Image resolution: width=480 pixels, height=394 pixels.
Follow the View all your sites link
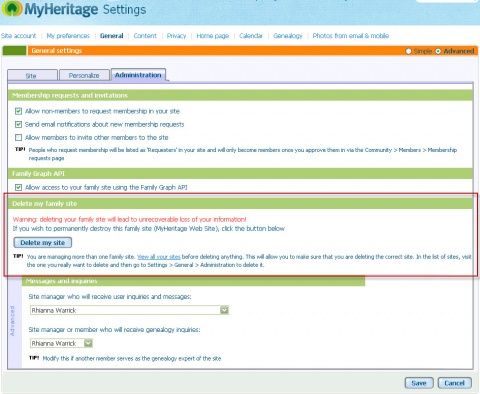point(159,257)
